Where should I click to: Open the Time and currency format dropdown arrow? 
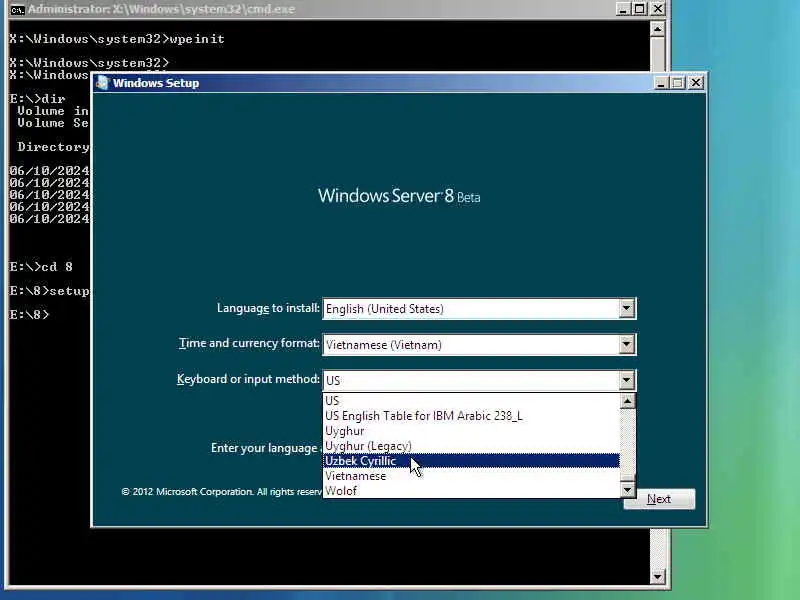[627, 344]
